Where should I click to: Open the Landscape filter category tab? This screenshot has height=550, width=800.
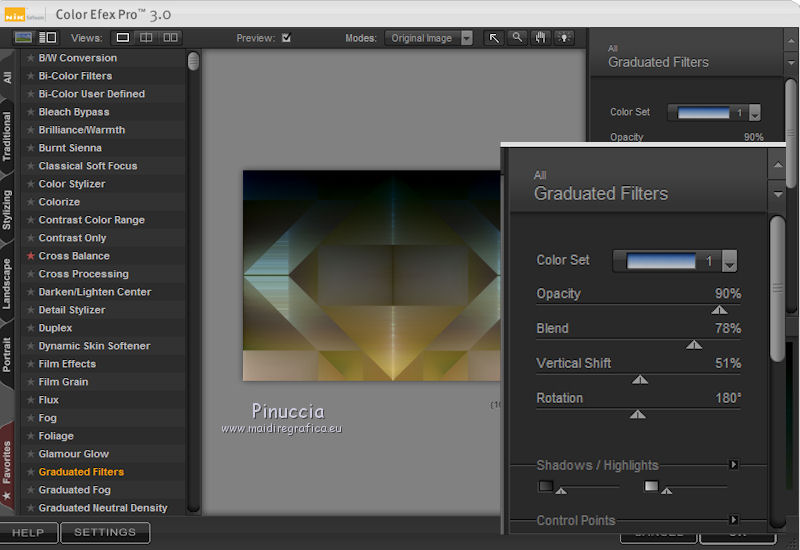coord(8,283)
